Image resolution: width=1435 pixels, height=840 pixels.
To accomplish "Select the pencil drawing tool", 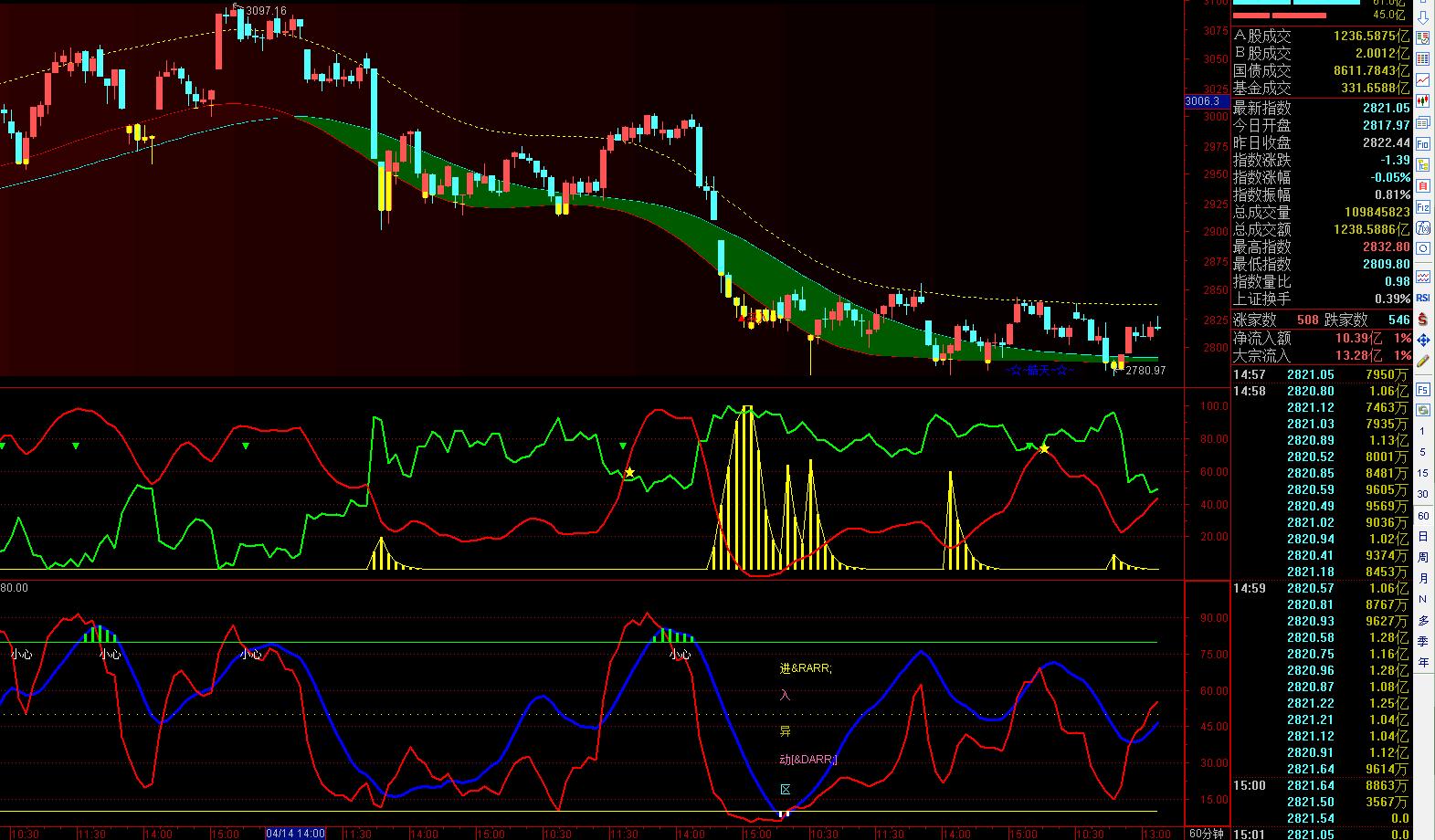I will tap(1423, 361).
